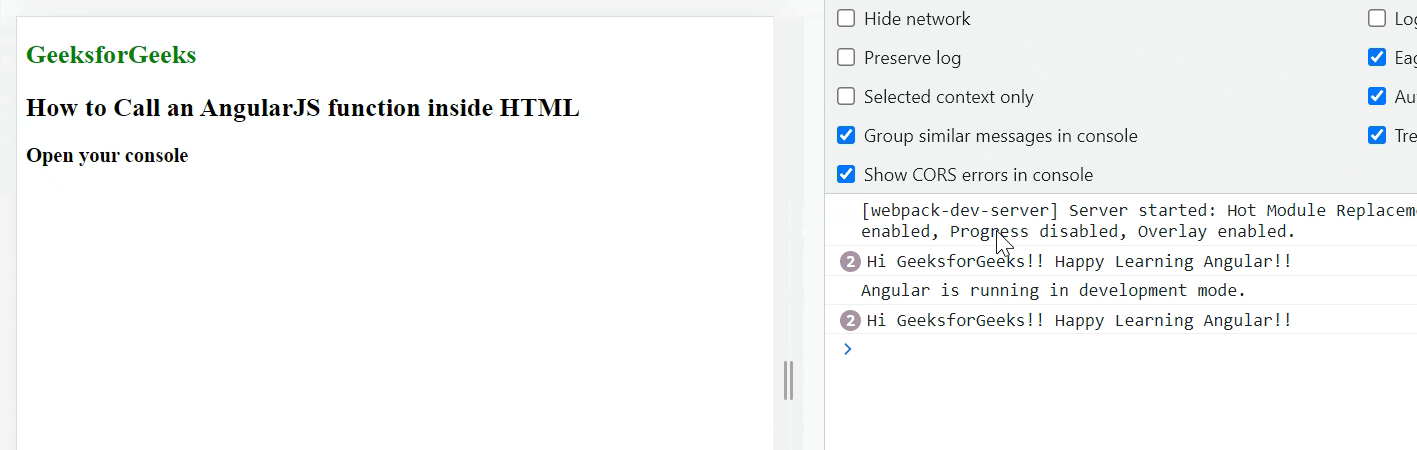
Task: Click the first grouped message count badge 2
Action: [850, 261]
